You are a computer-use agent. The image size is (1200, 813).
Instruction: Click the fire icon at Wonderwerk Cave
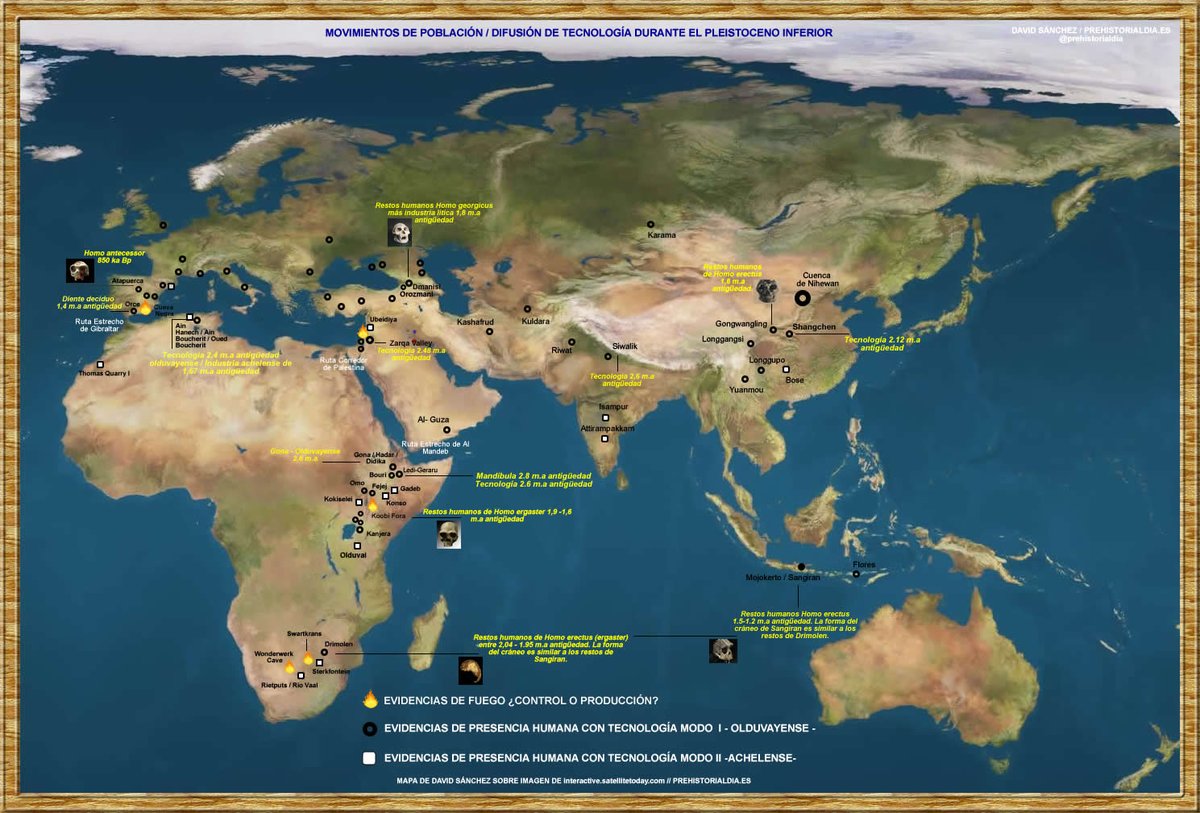click(x=289, y=667)
